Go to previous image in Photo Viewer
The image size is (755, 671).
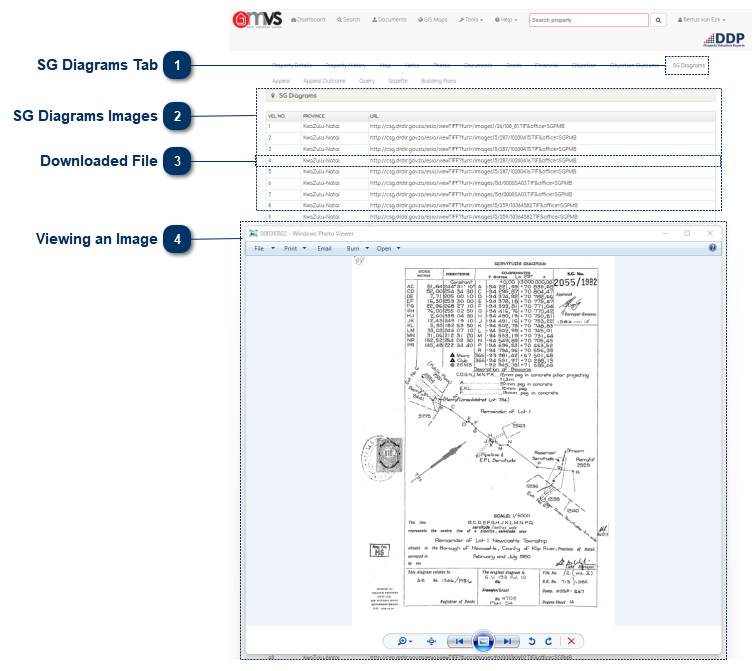459,641
